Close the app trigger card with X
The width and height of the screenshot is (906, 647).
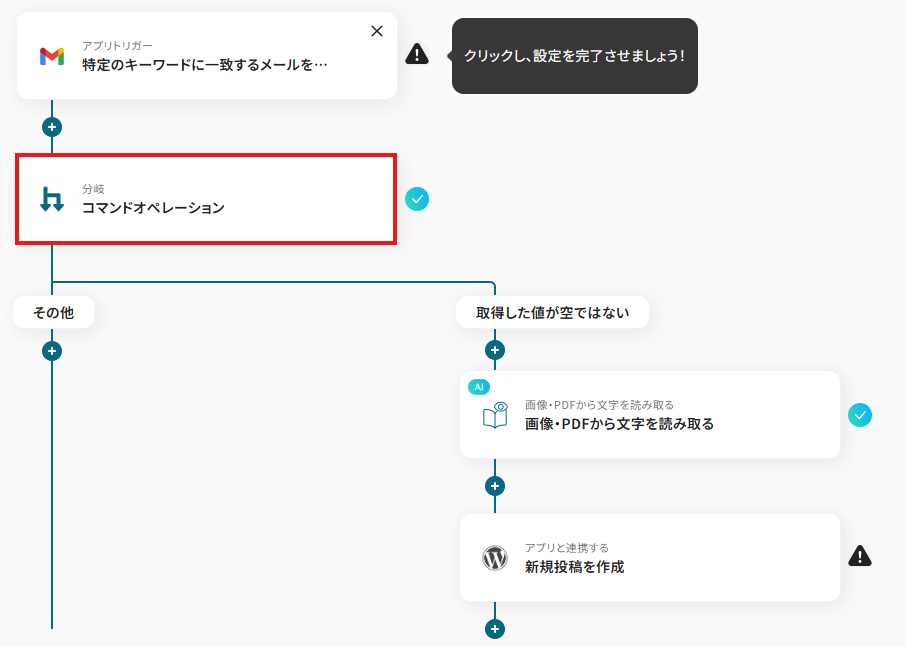[377, 31]
